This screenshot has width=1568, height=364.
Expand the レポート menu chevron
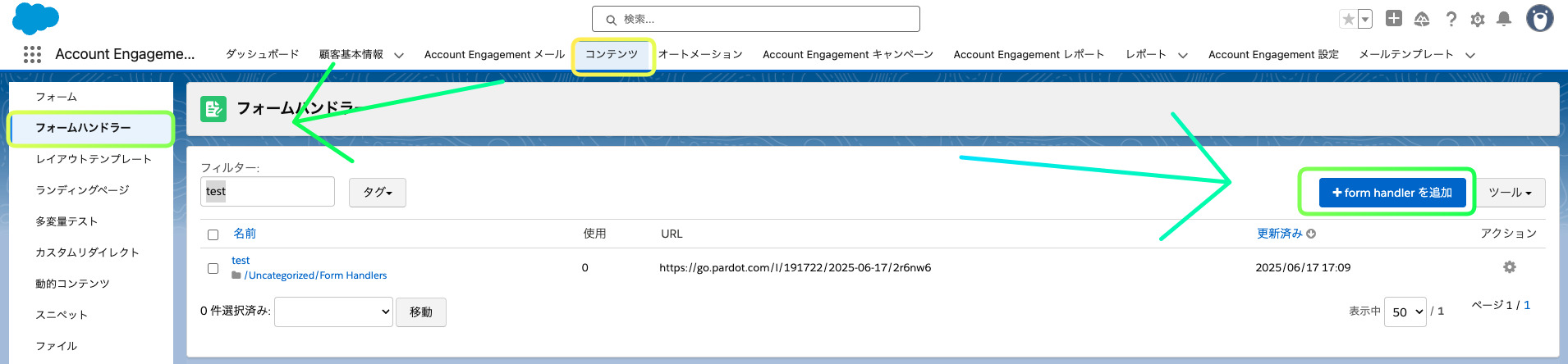(1183, 55)
